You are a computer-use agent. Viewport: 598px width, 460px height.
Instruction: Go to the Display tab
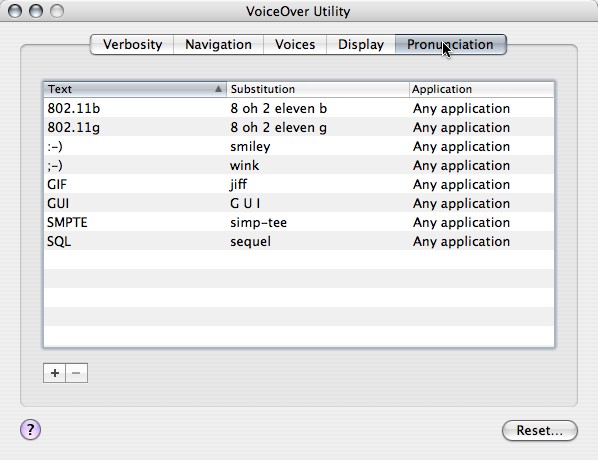[x=361, y=45]
